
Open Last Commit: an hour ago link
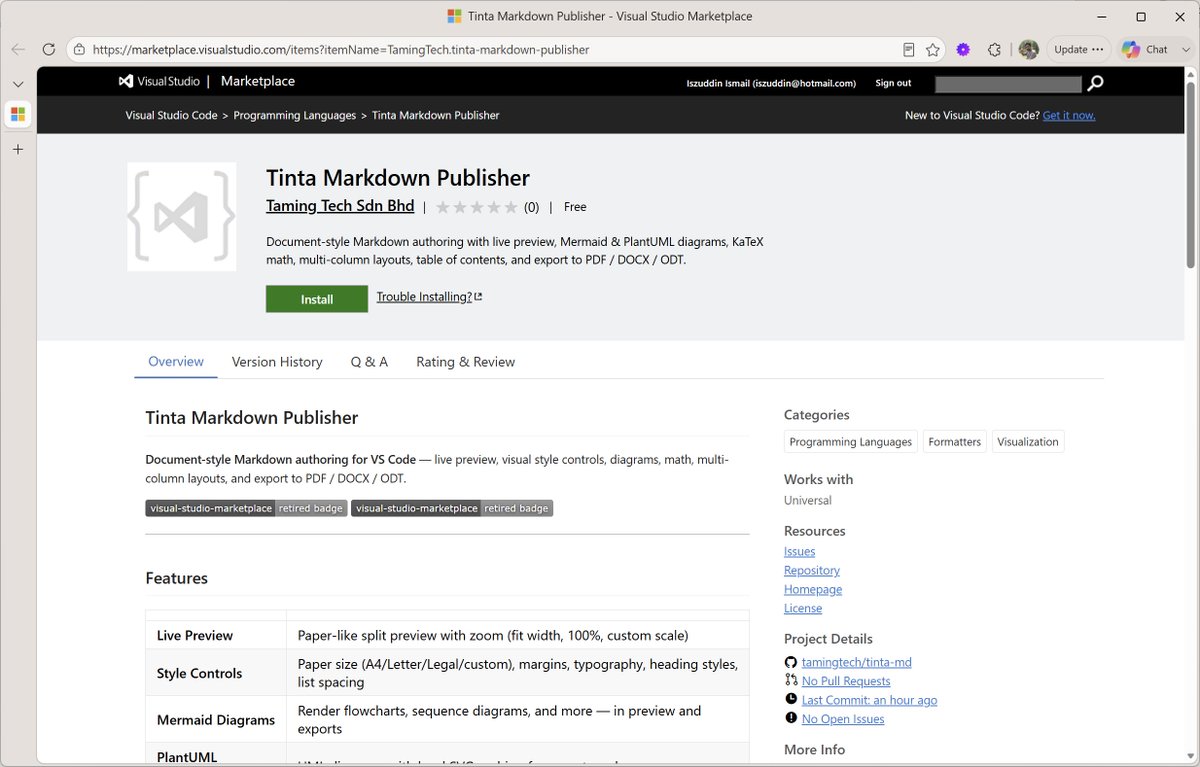click(870, 700)
